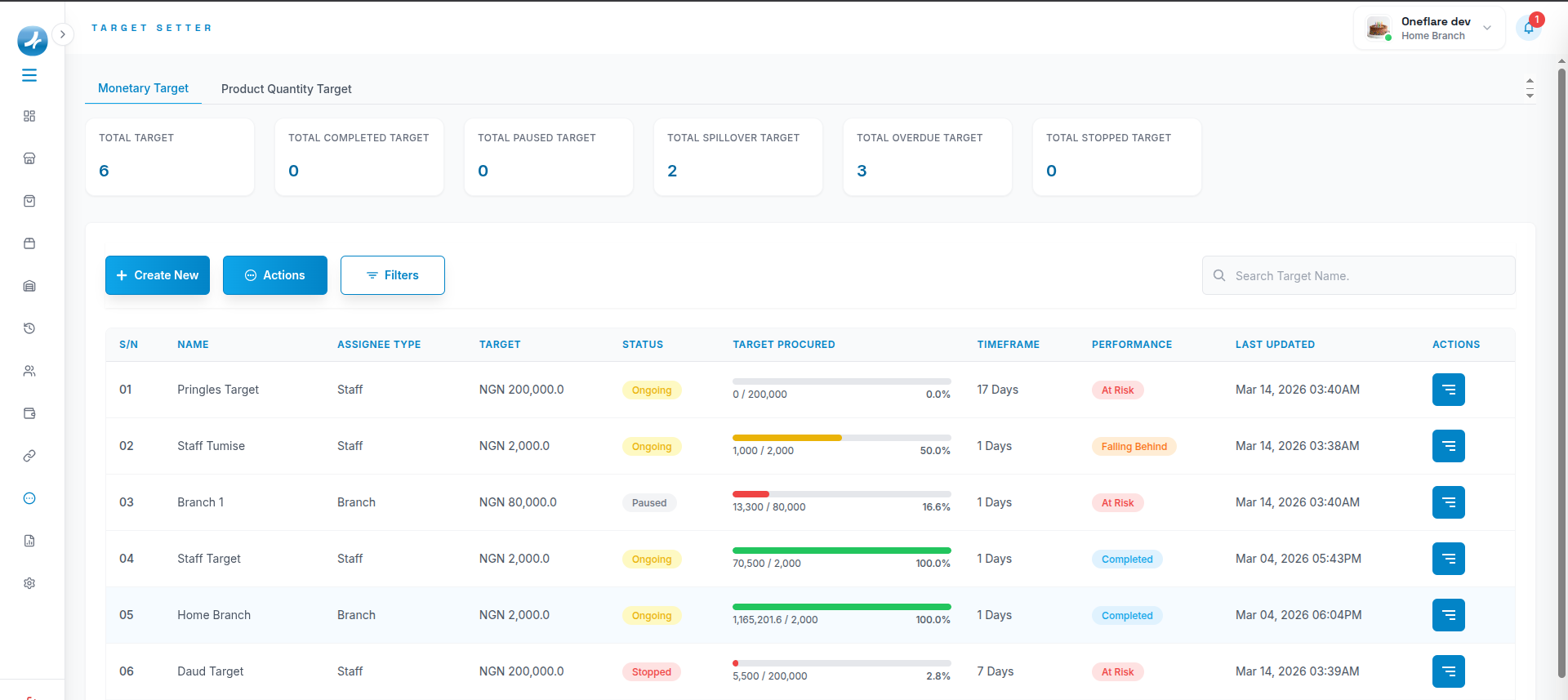The width and height of the screenshot is (1568, 700).
Task: Click the report document icon in sidebar
Action: coord(29,541)
